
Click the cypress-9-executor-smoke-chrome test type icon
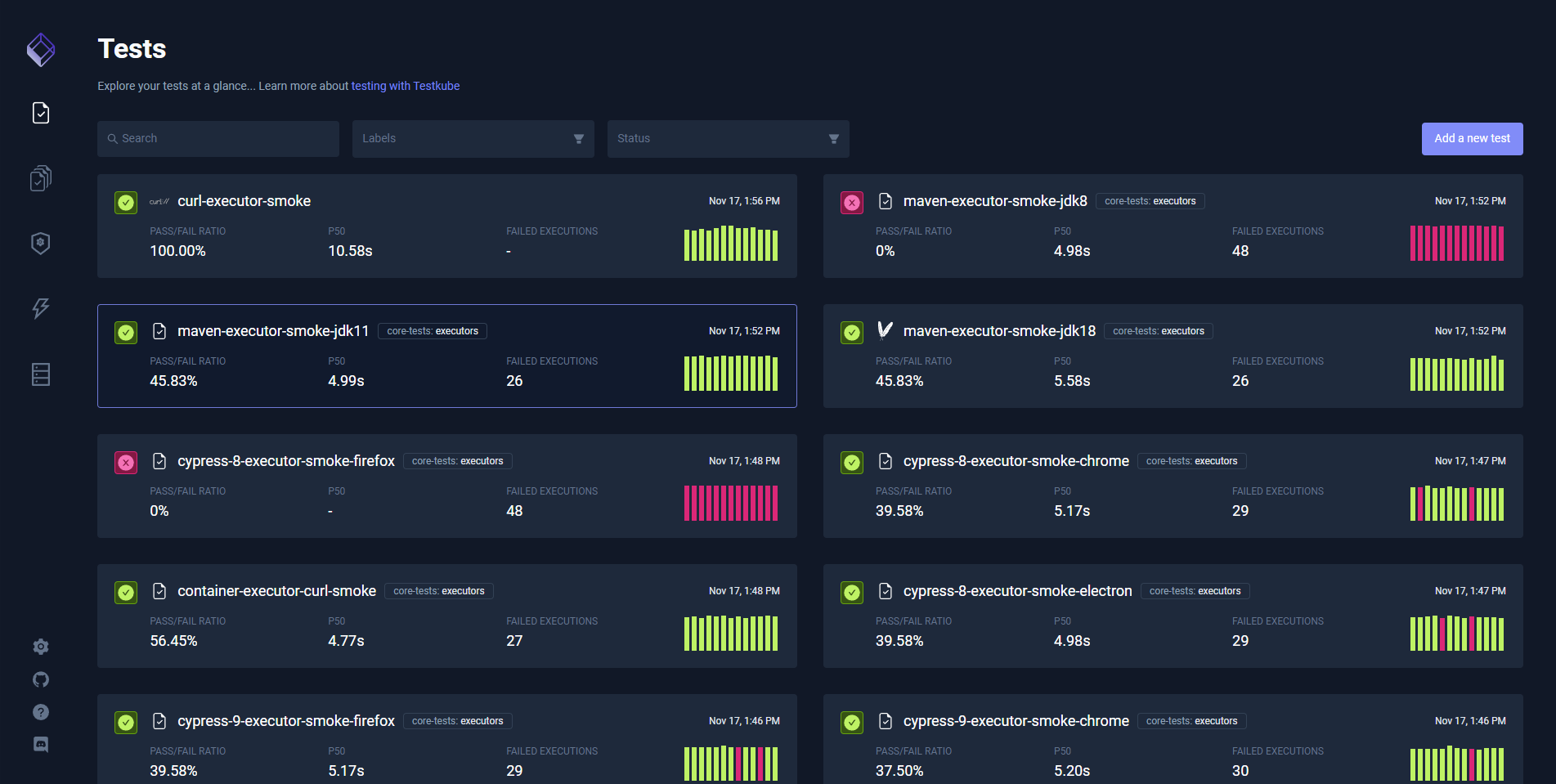click(886, 721)
